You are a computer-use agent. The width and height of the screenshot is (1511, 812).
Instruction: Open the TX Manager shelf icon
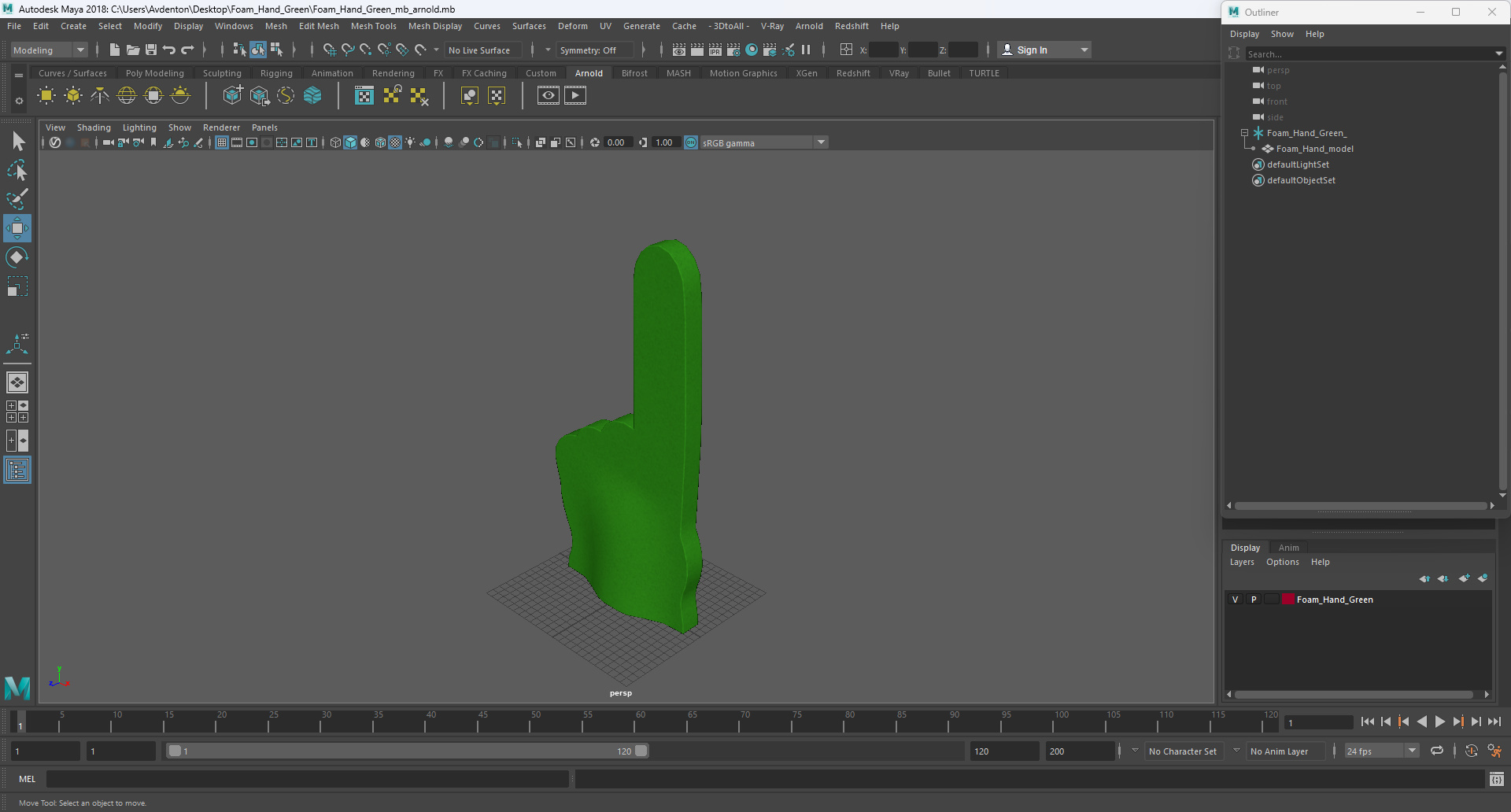click(x=364, y=96)
